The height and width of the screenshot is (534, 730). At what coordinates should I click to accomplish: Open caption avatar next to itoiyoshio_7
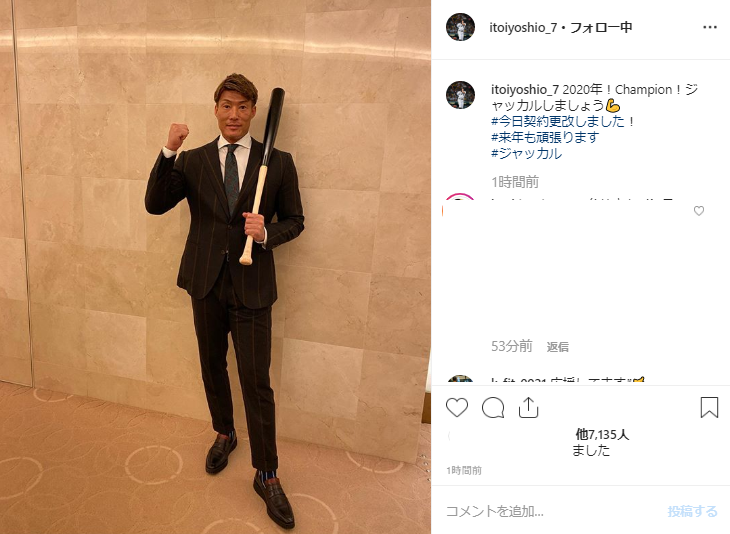[x=460, y=95]
